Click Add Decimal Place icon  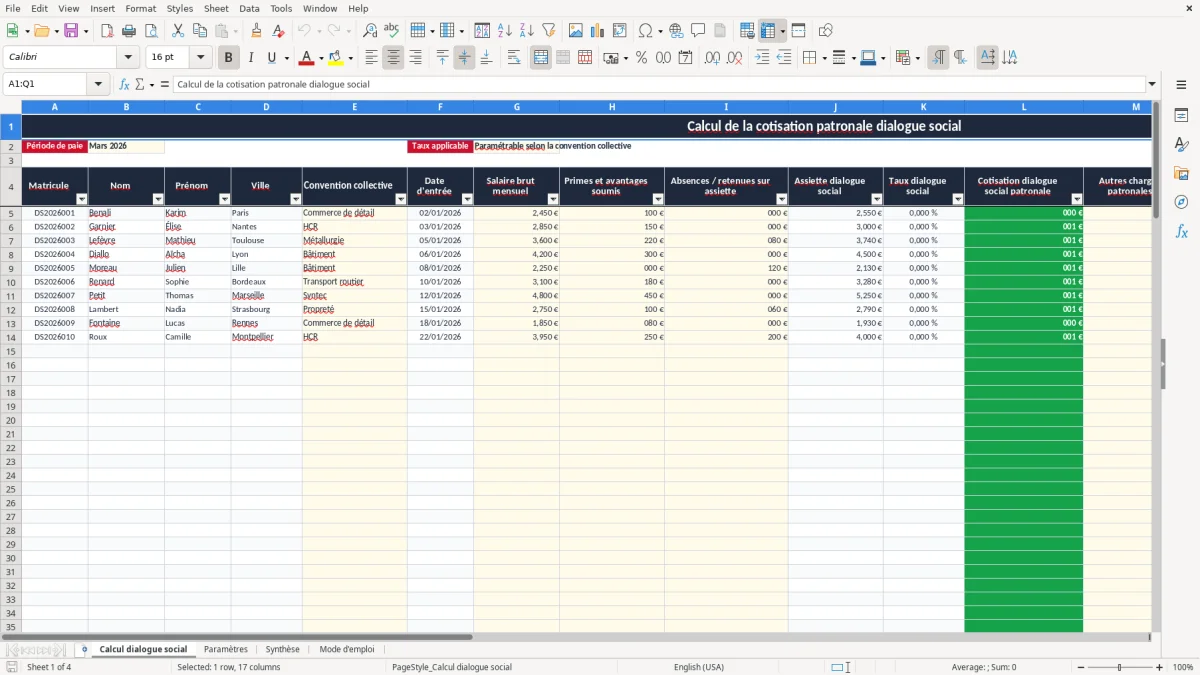[713, 58]
